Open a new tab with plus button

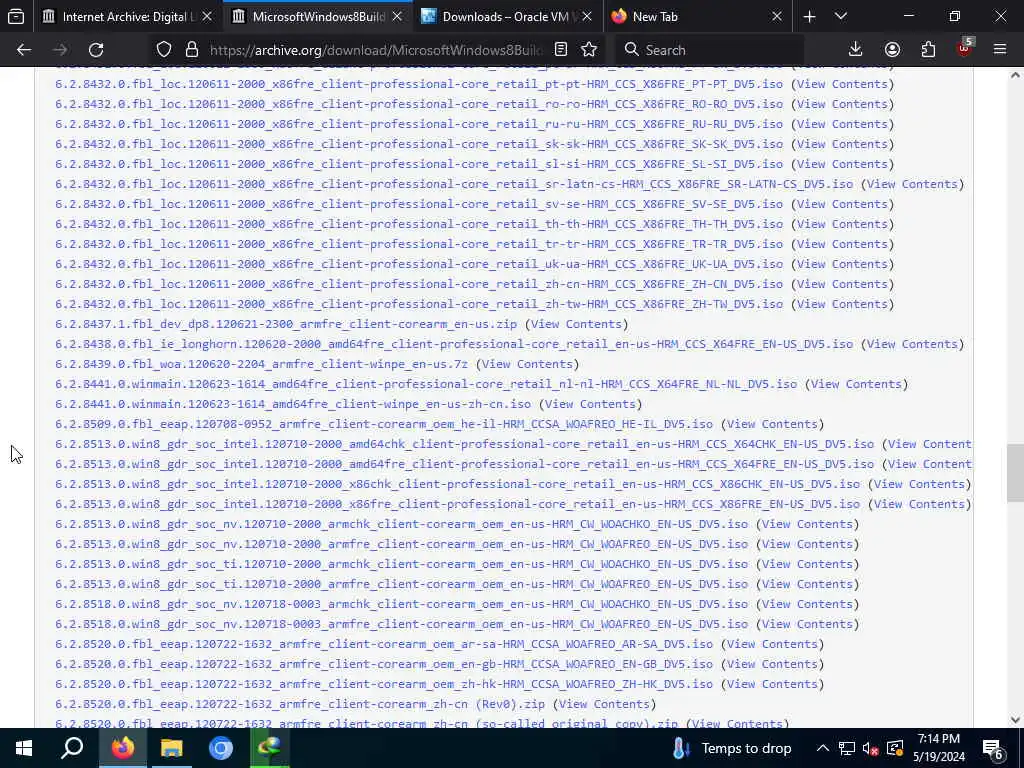[x=809, y=16]
